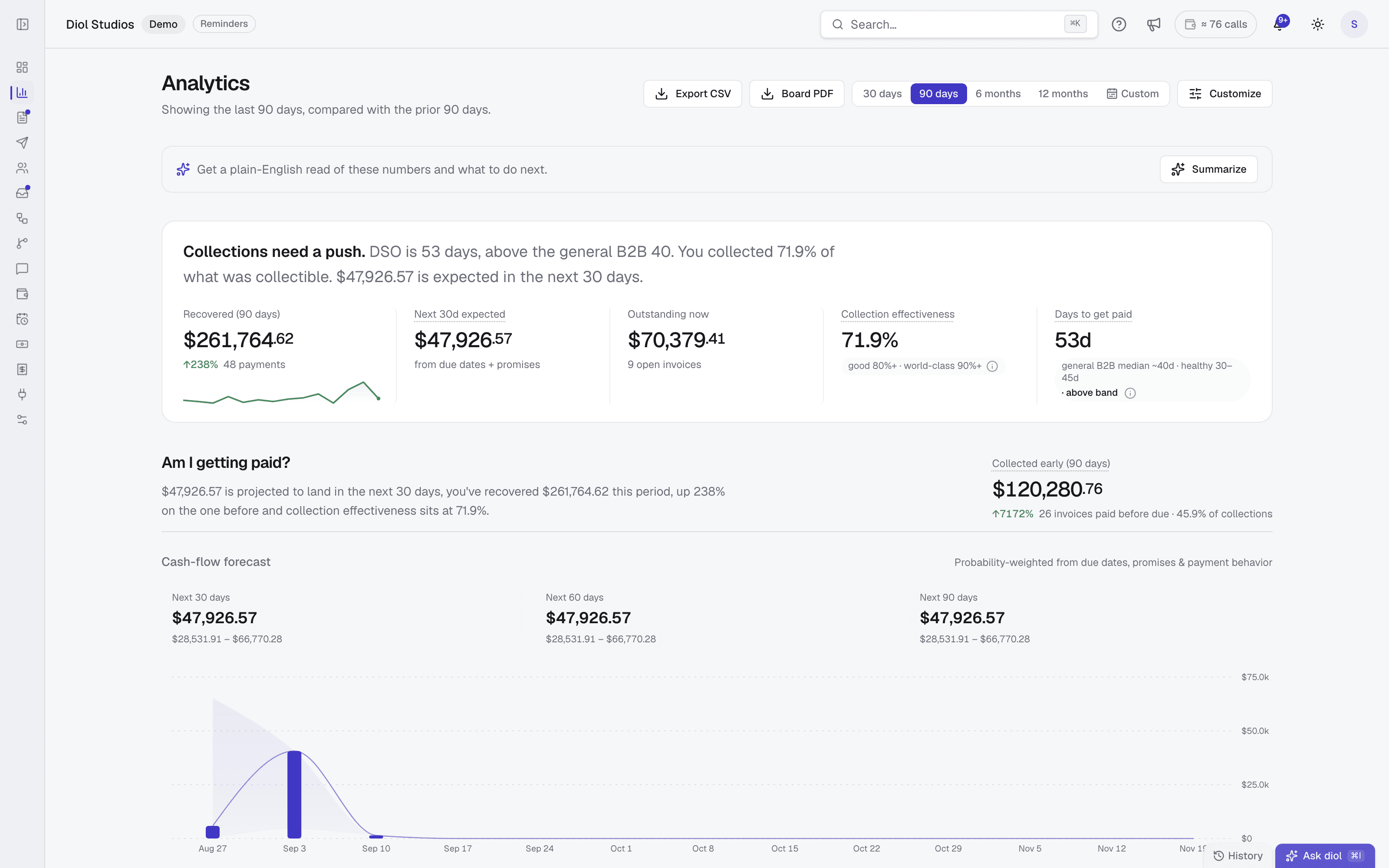Open the invoices document sidebar icon
Screen dimensions: 1389x868
pyautogui.click(x=23, y=118)
